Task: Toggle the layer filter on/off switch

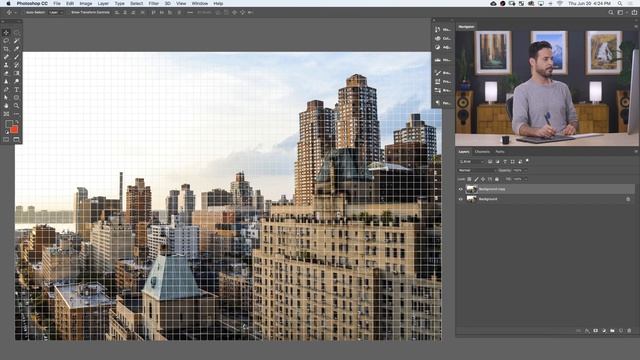Action: [x=527, y=161]
